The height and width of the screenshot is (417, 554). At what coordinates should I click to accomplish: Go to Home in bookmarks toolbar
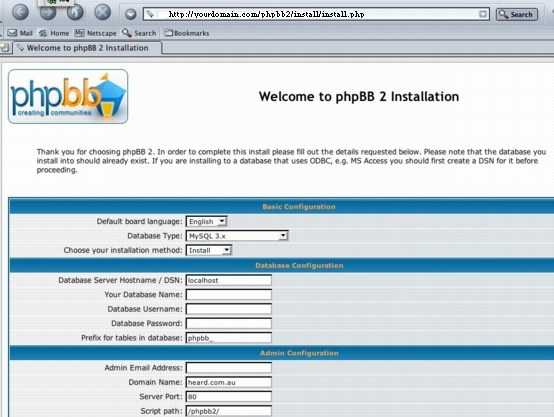54,33
